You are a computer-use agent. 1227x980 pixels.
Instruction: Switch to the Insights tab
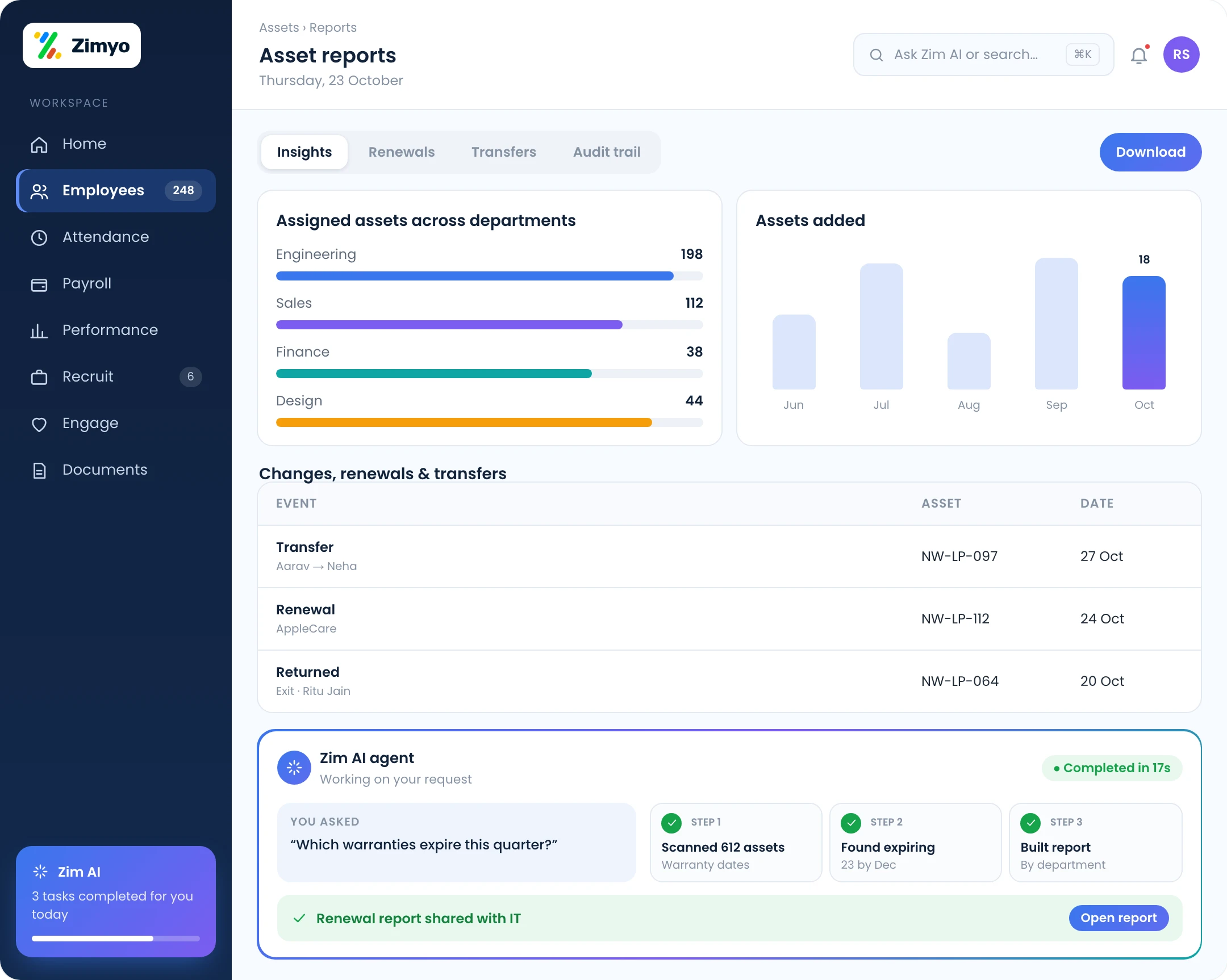point(304,152)
